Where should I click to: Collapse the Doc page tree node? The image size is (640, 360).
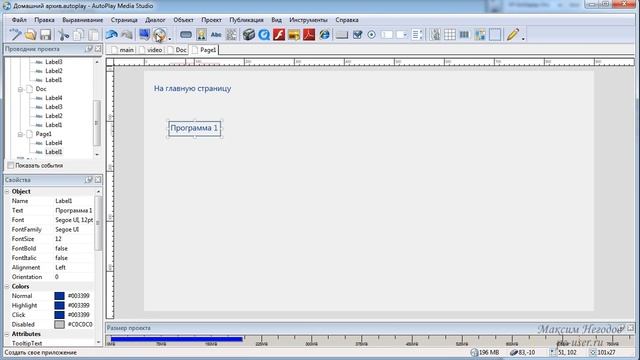click(x=20, y=89)
